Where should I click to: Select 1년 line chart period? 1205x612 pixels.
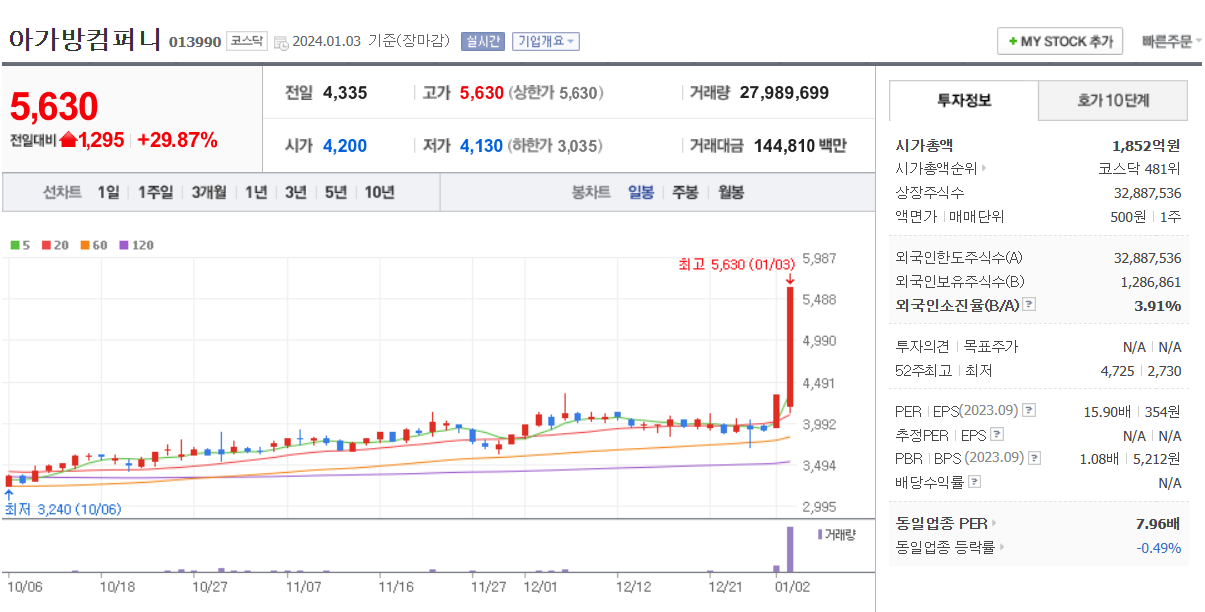click(x=256, y=192)
